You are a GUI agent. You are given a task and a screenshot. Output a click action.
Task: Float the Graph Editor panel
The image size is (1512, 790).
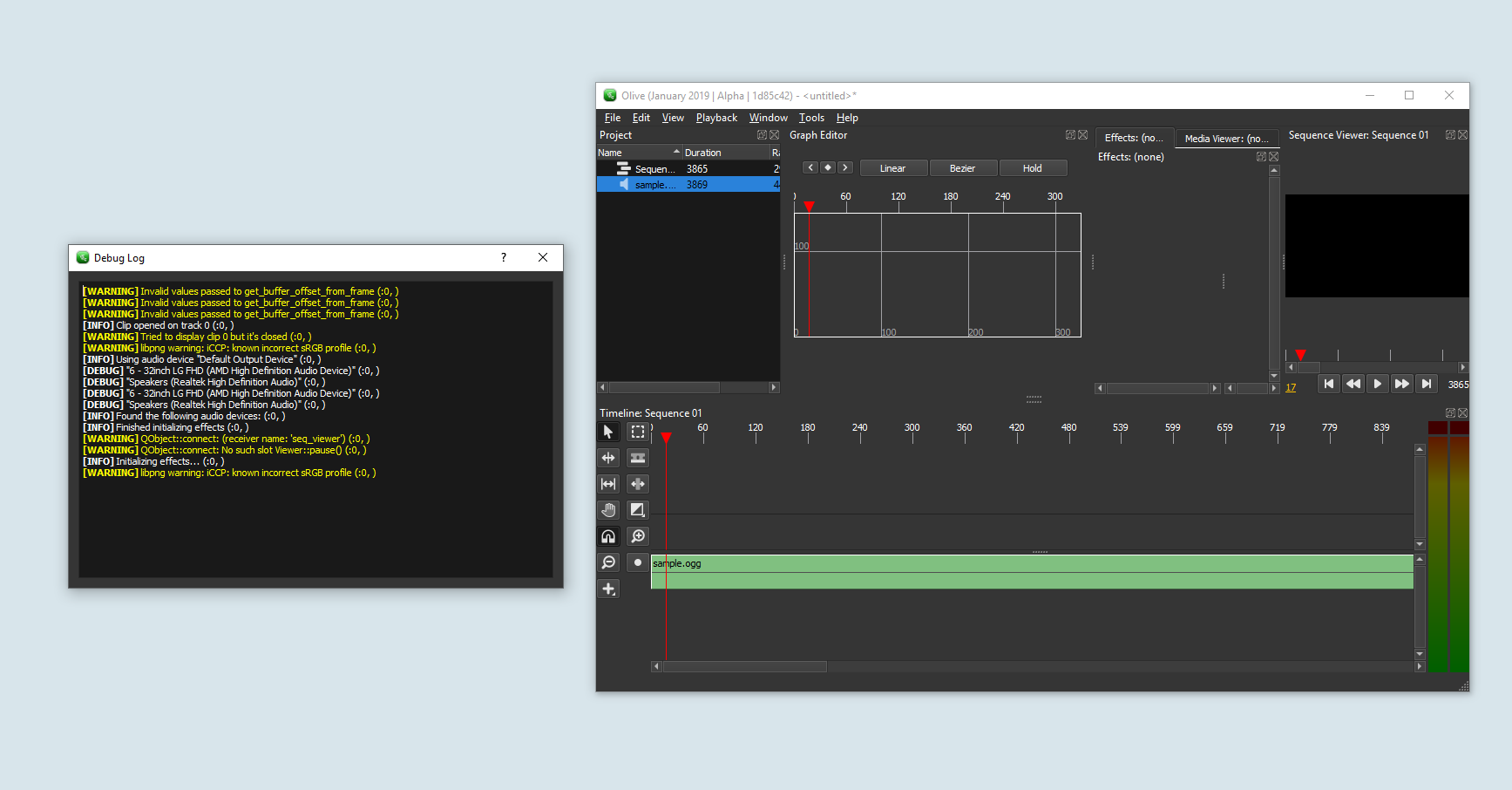tap(1070, 135)
